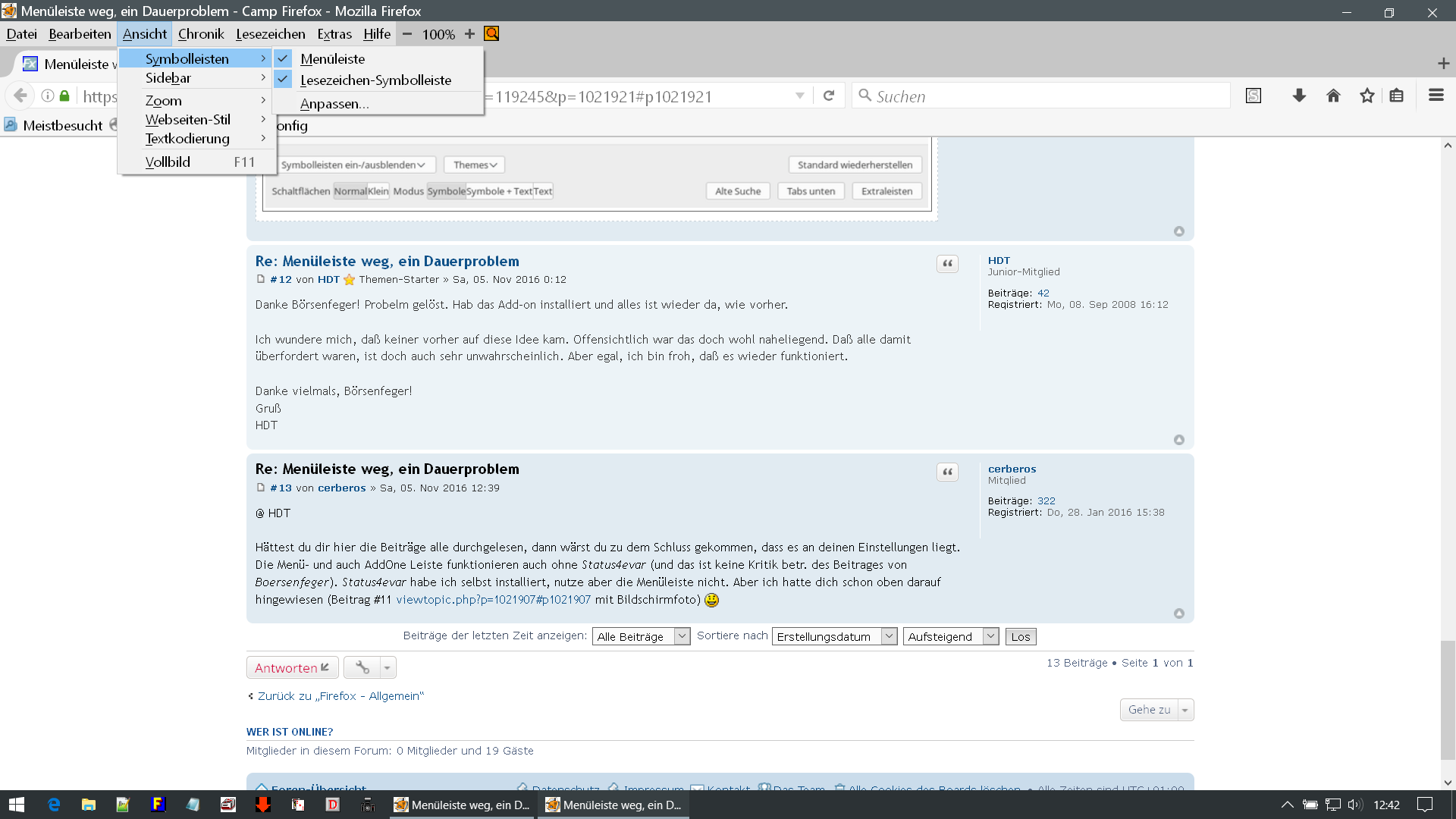The height and width of the screenshot is (819, 1456).
Task: Click the Antworten reply button
Action: [292, 667]
